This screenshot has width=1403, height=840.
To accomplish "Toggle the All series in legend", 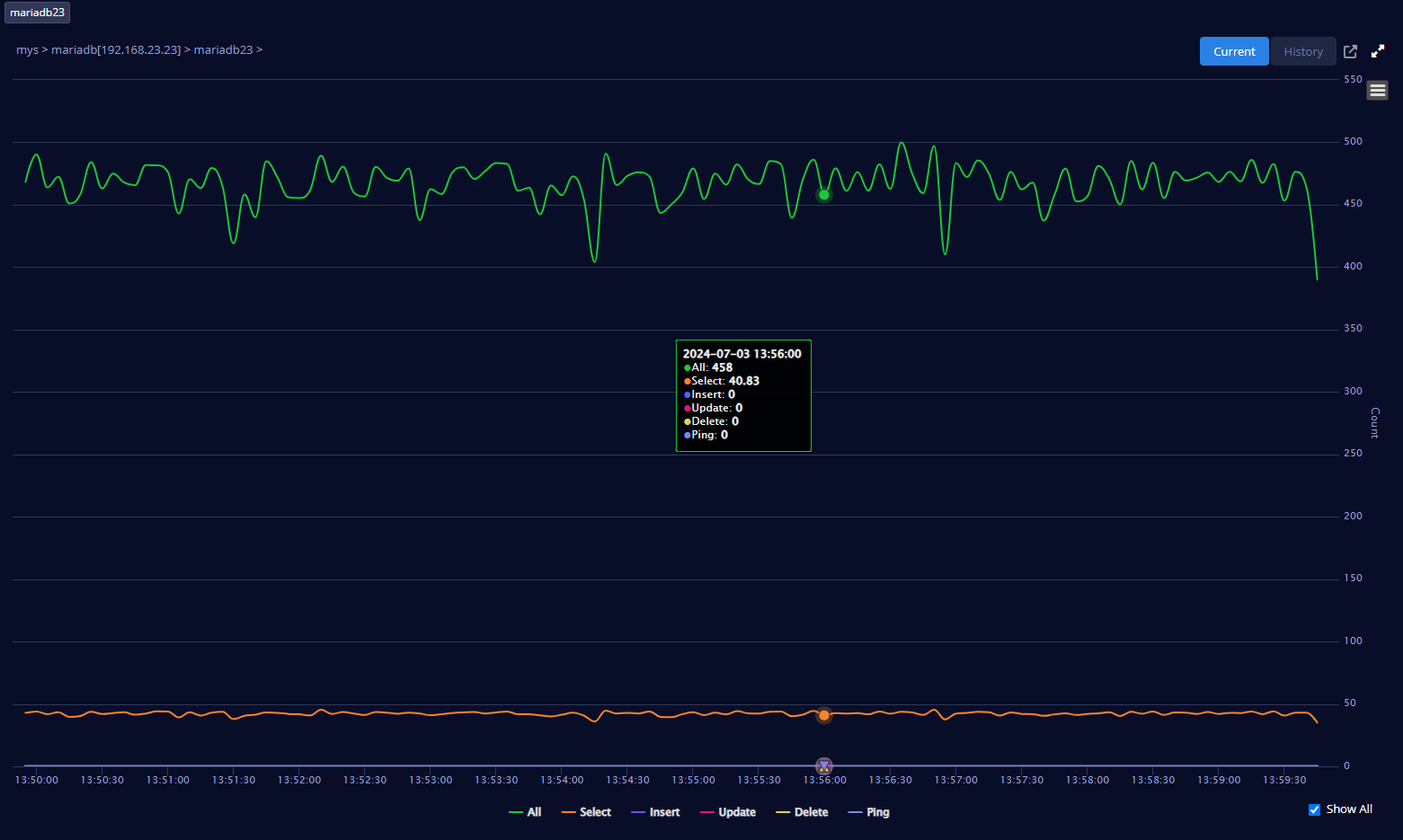I will pos(526,812).
